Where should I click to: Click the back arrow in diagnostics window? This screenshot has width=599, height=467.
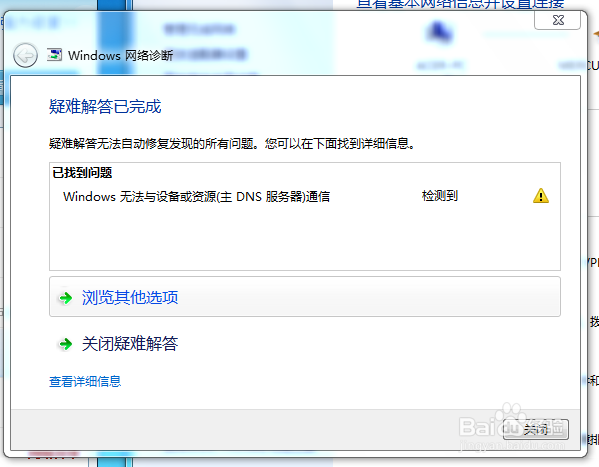pos(25,55)
